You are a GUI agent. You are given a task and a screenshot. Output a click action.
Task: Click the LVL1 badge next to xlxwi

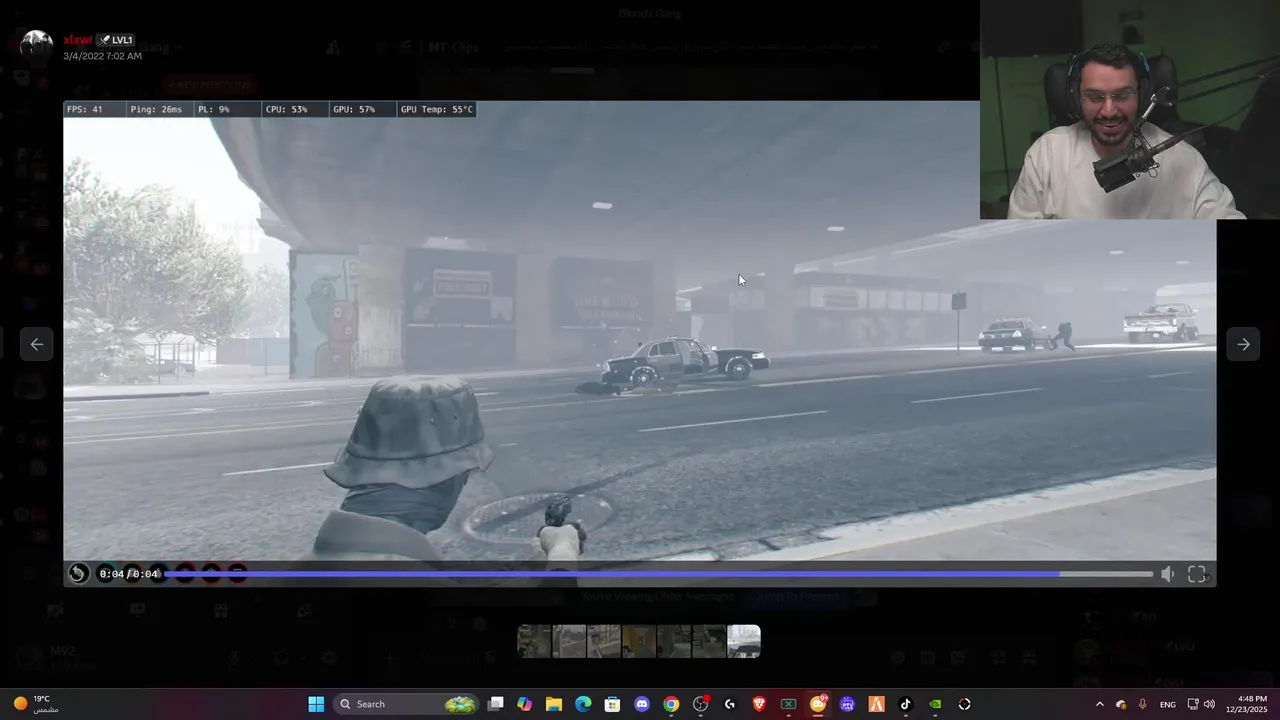point(116,40)
